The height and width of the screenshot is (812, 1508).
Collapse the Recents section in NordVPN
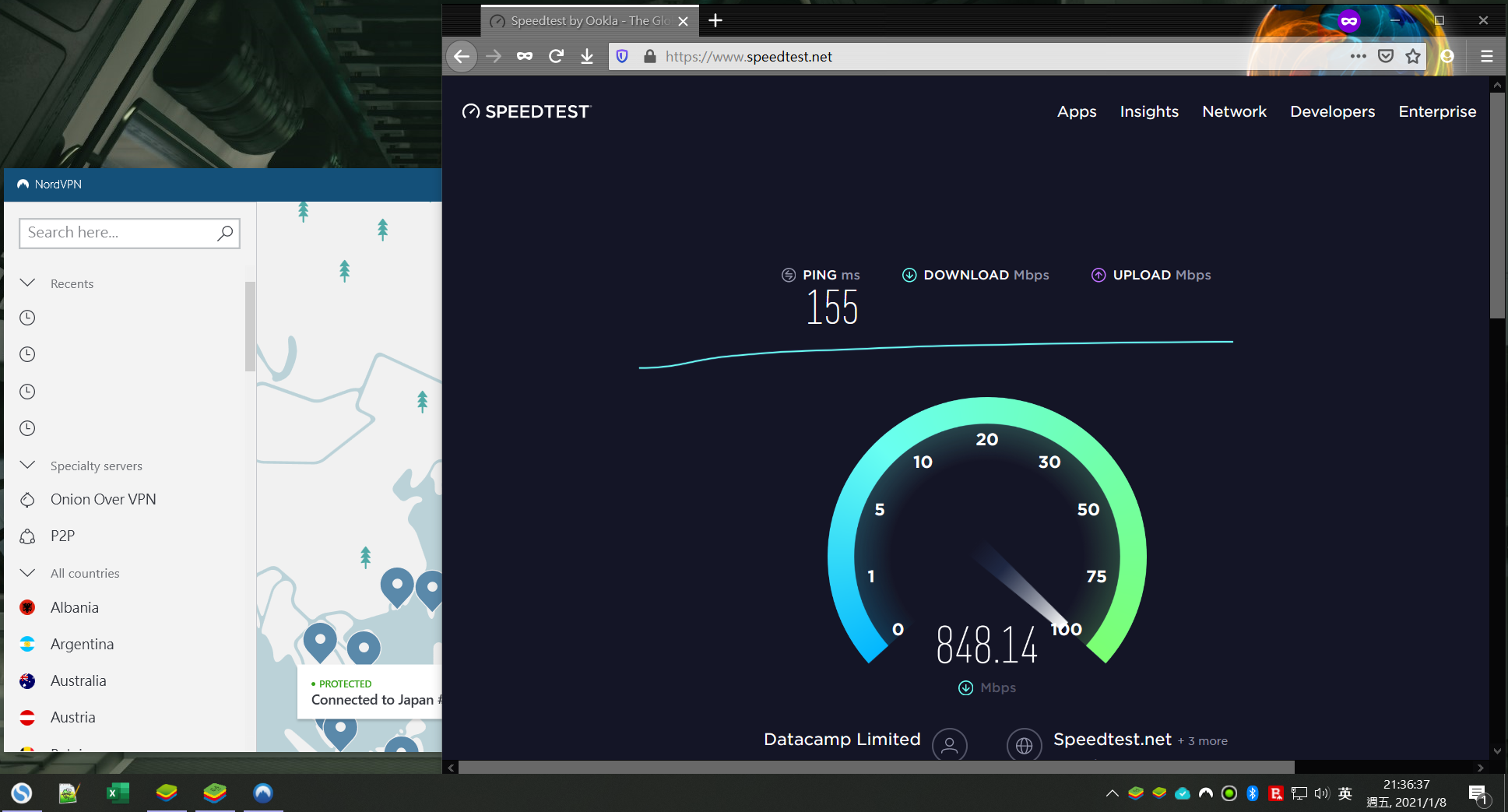click(27, 283)
